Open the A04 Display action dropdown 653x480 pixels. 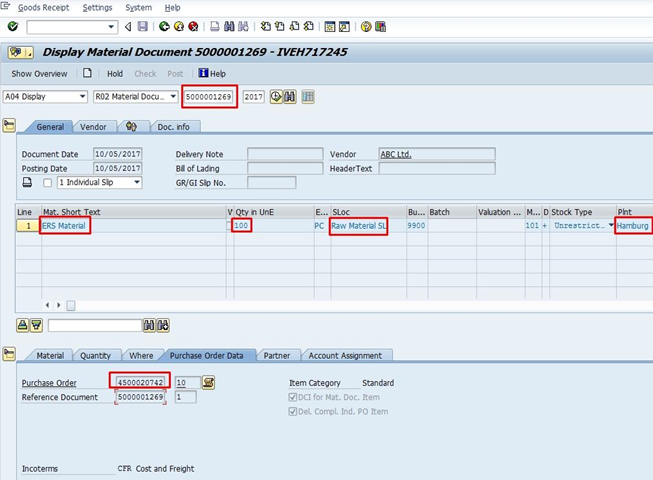click(82, 97)
